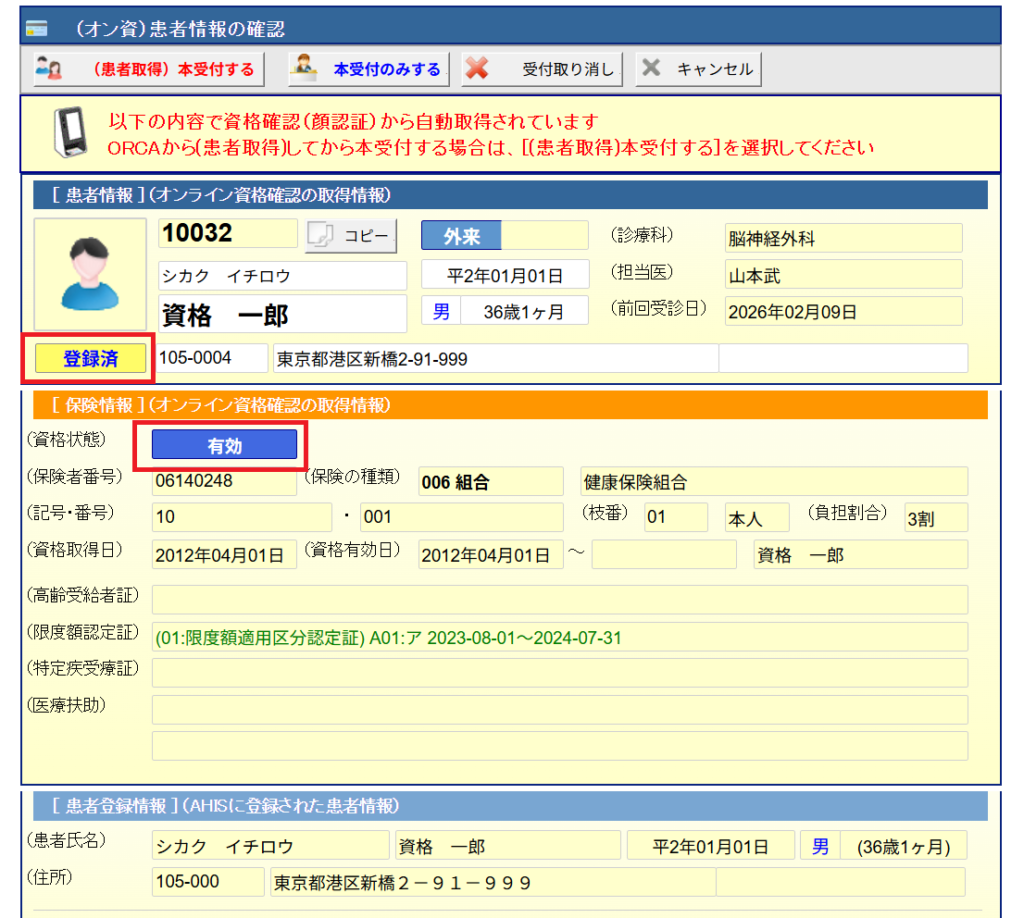Viewport: 1024px width, 918px height.
Task: Click the empty 高齢受給者証 field
Action: click(559, 600)
